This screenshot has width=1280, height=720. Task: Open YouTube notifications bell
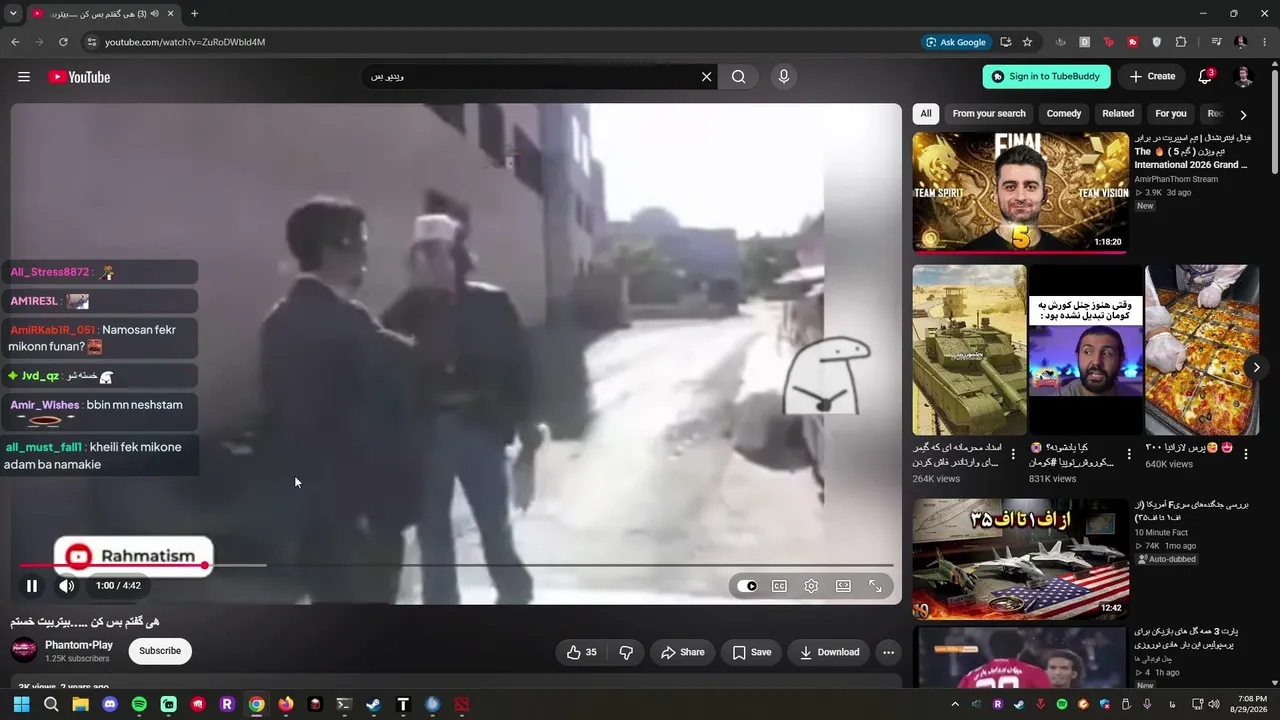tap(1205, 77)
